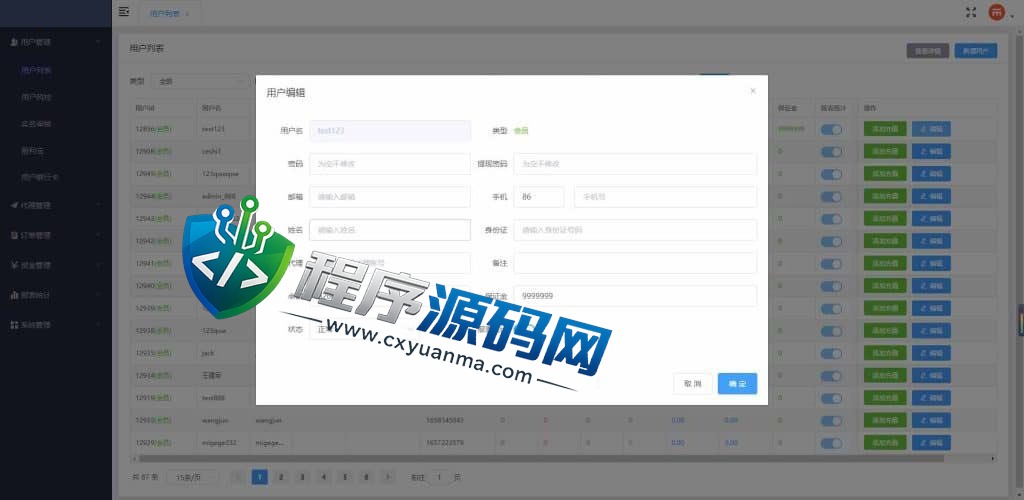Open the user avatar menu
This screenshot has width=1024, height=500.
pos(996,12)
